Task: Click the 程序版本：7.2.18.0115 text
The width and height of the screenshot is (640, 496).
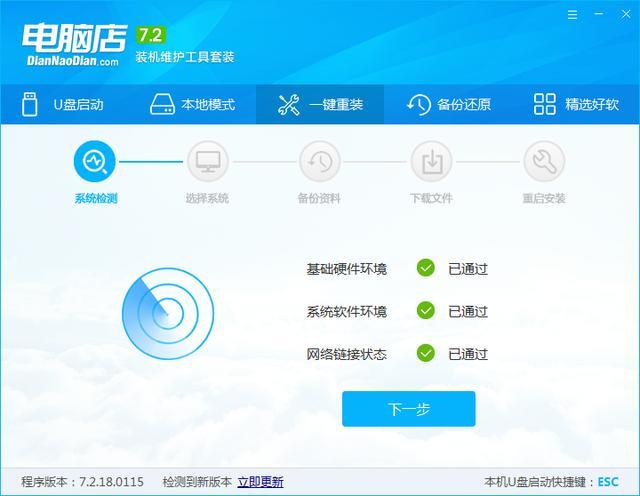Action: point(82,482)
